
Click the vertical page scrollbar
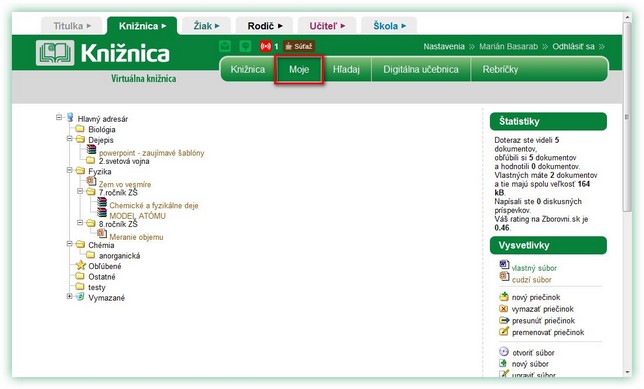pyautogui.click(x=627, y=194)
